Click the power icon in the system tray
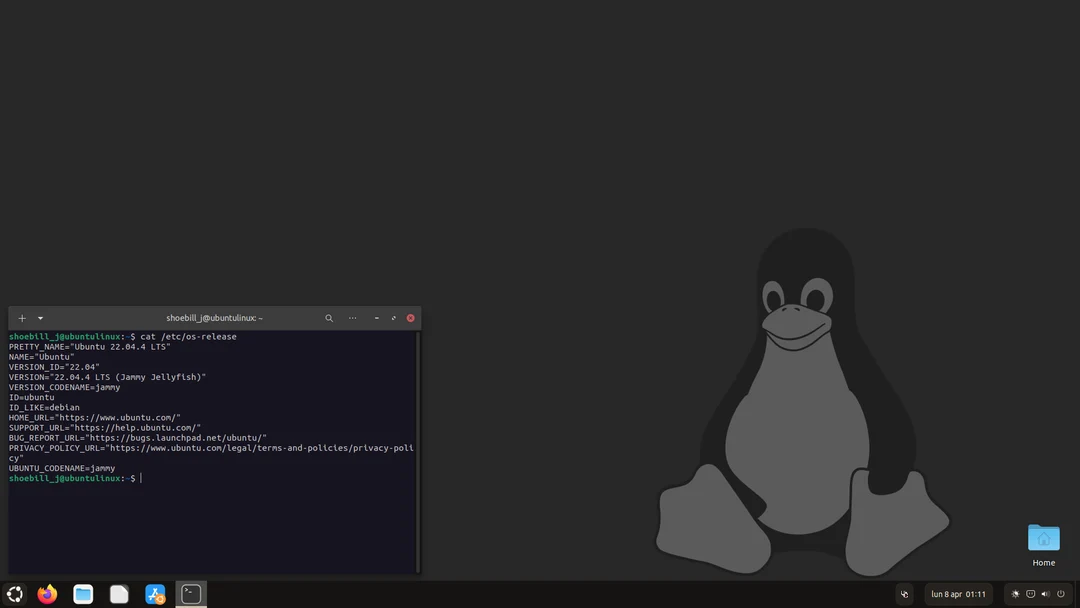The image size is (1080, 608). pos(1061,593)
